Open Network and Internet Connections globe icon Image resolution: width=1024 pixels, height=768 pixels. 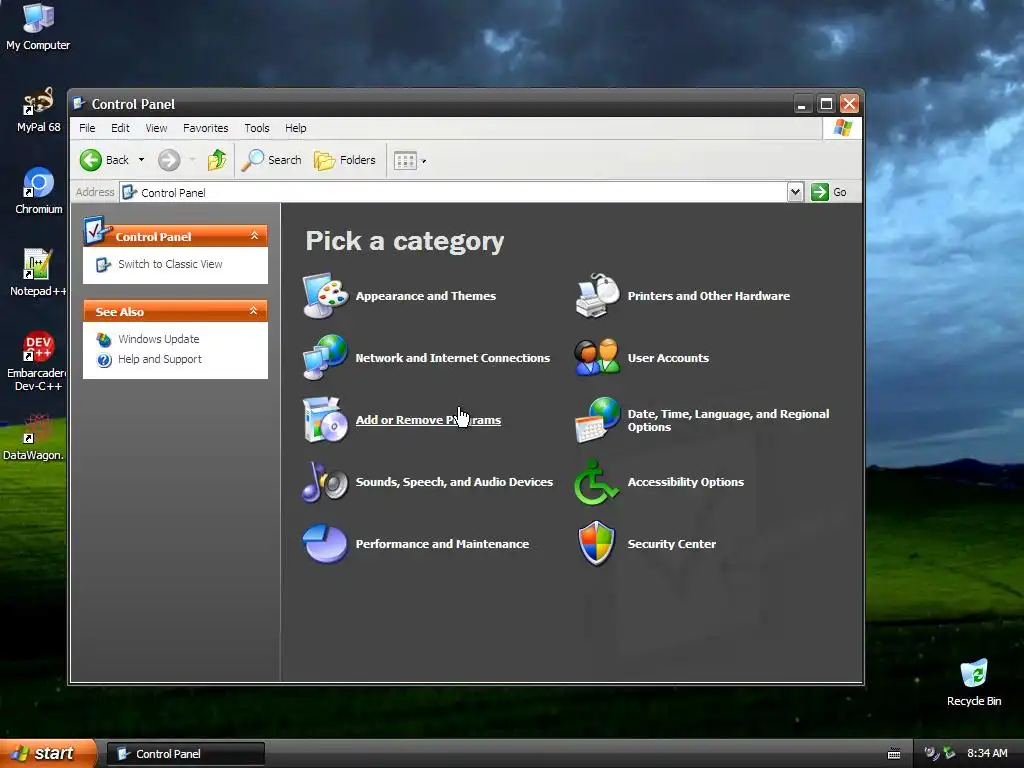pos(325,357)
